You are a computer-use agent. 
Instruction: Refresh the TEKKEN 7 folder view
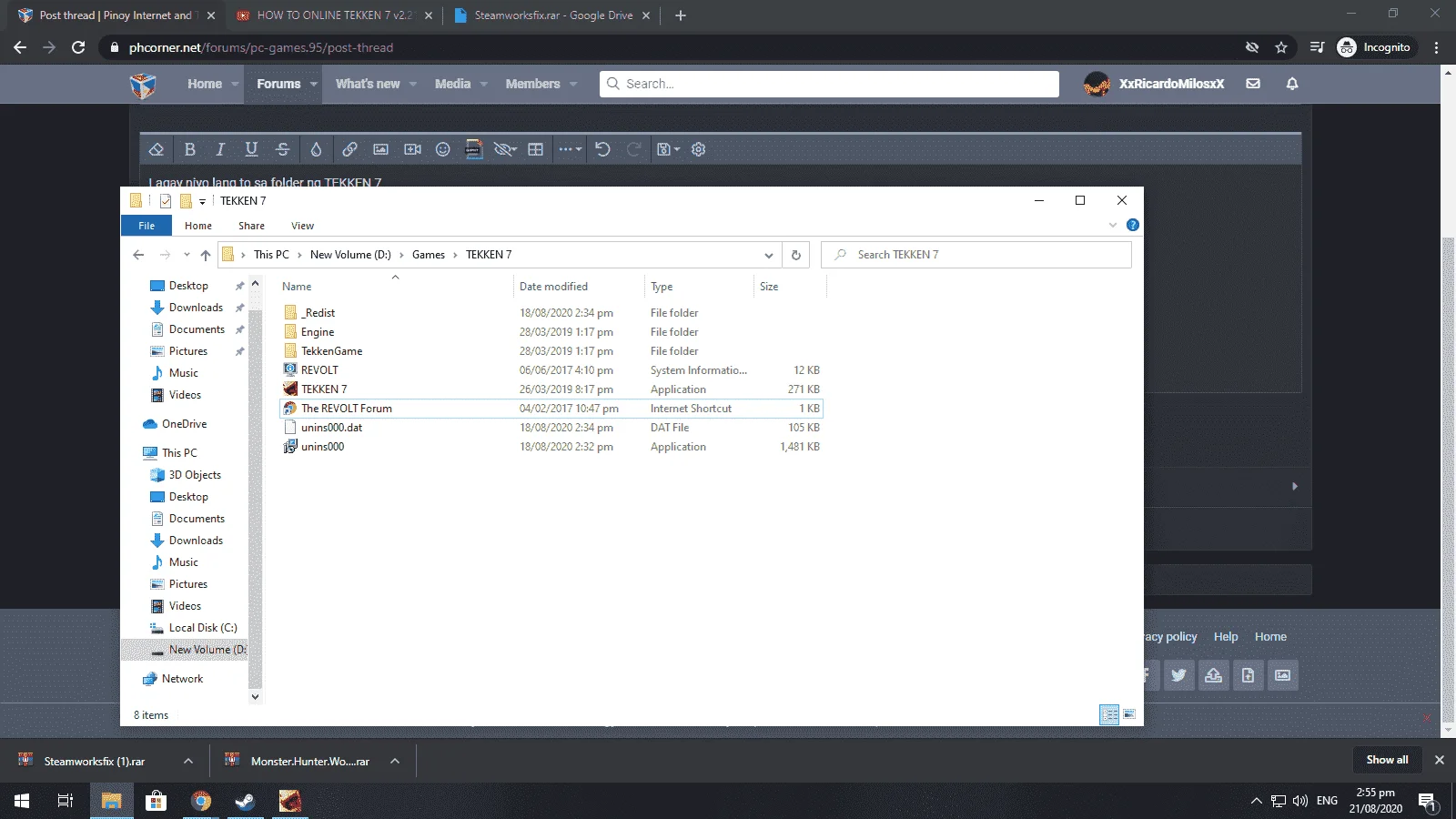796,255
